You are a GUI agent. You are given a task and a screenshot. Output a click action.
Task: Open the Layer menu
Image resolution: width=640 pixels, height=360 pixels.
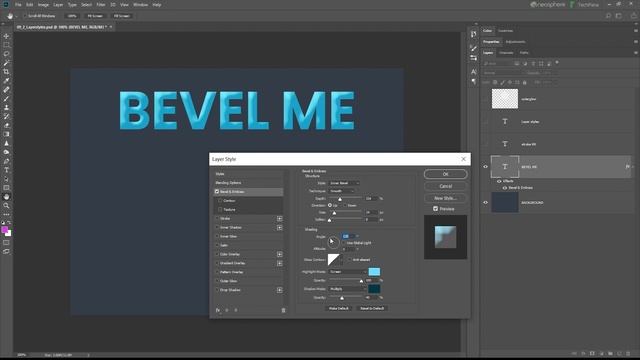58,5
